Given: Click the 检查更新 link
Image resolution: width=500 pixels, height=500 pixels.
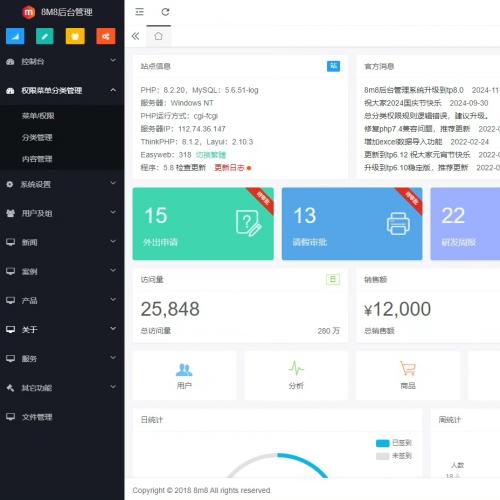Looking at the screenshot, I should click(x=191, y=168).
